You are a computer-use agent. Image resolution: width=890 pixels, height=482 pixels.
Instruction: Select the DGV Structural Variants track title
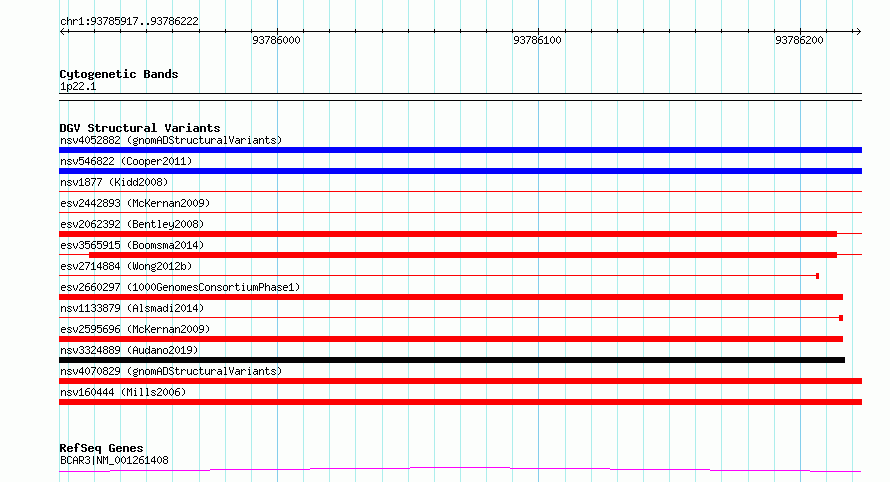[140, 128]
